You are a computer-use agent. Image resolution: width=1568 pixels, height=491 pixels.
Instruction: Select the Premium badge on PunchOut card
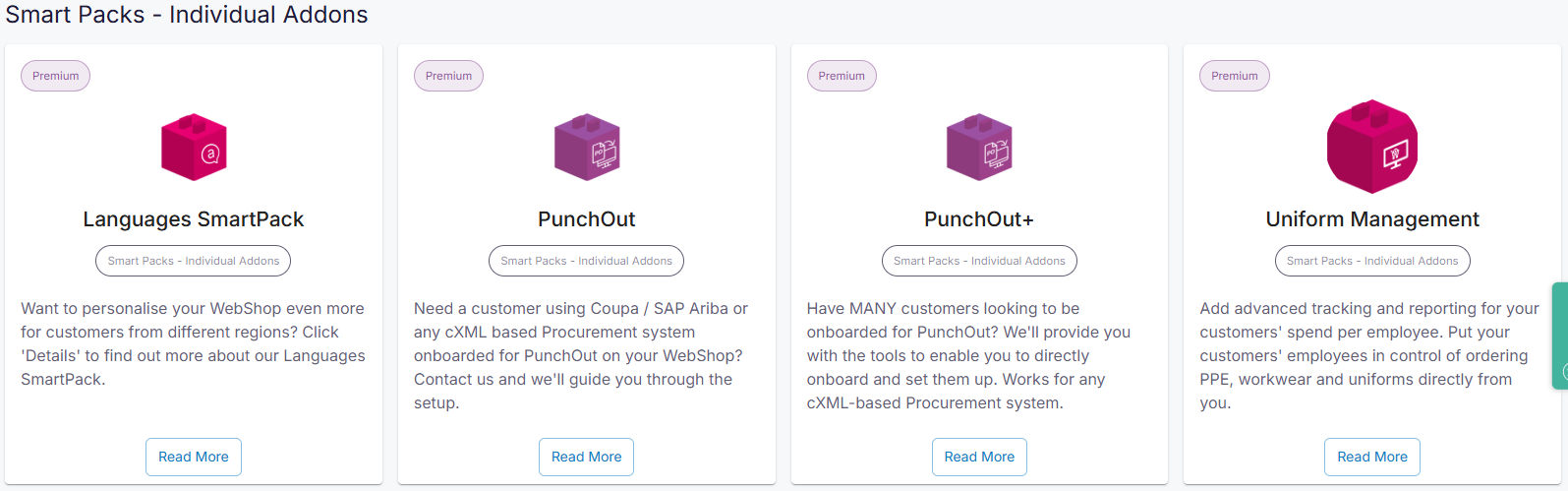[448, 76]
